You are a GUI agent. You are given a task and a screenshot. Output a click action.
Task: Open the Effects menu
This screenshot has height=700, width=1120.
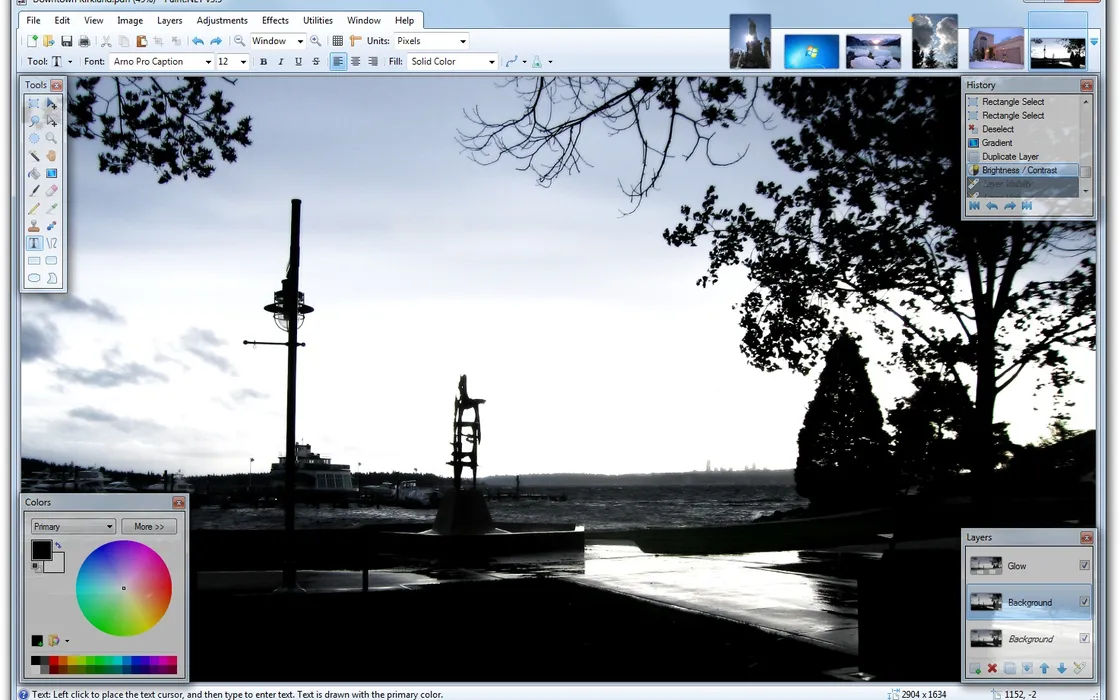pyautogui.click(x=275, y=20)
